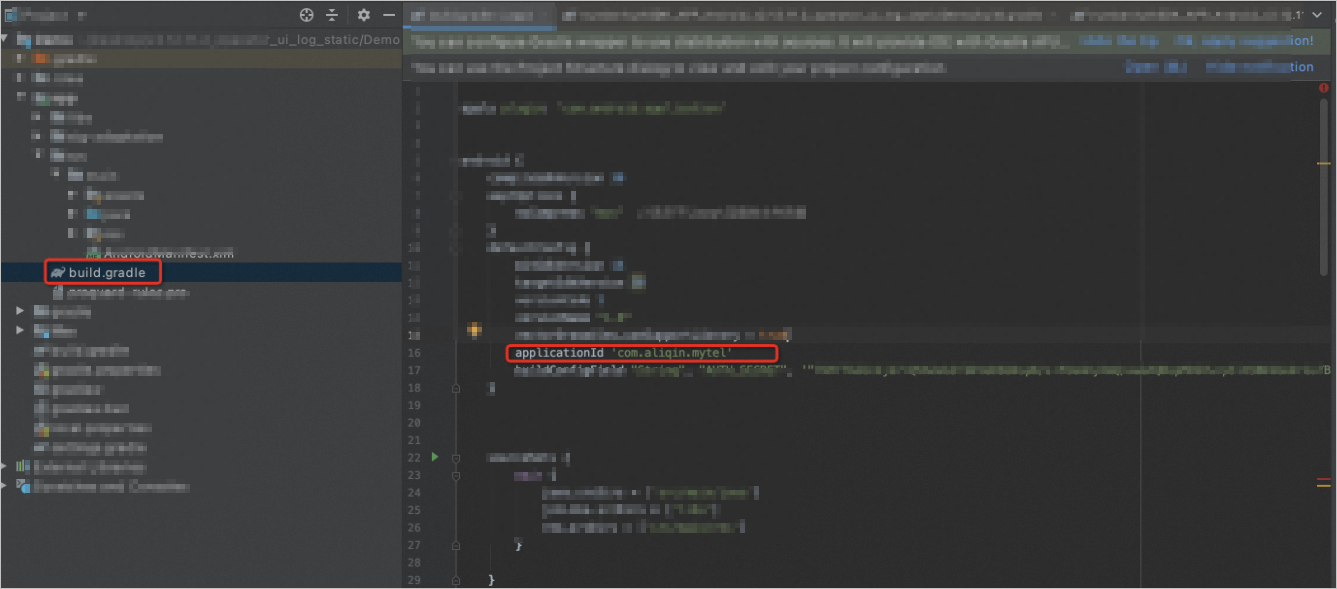Click the locate current file crosshair icon
Screen dimensions: 1337x589
tap(307, 15)
